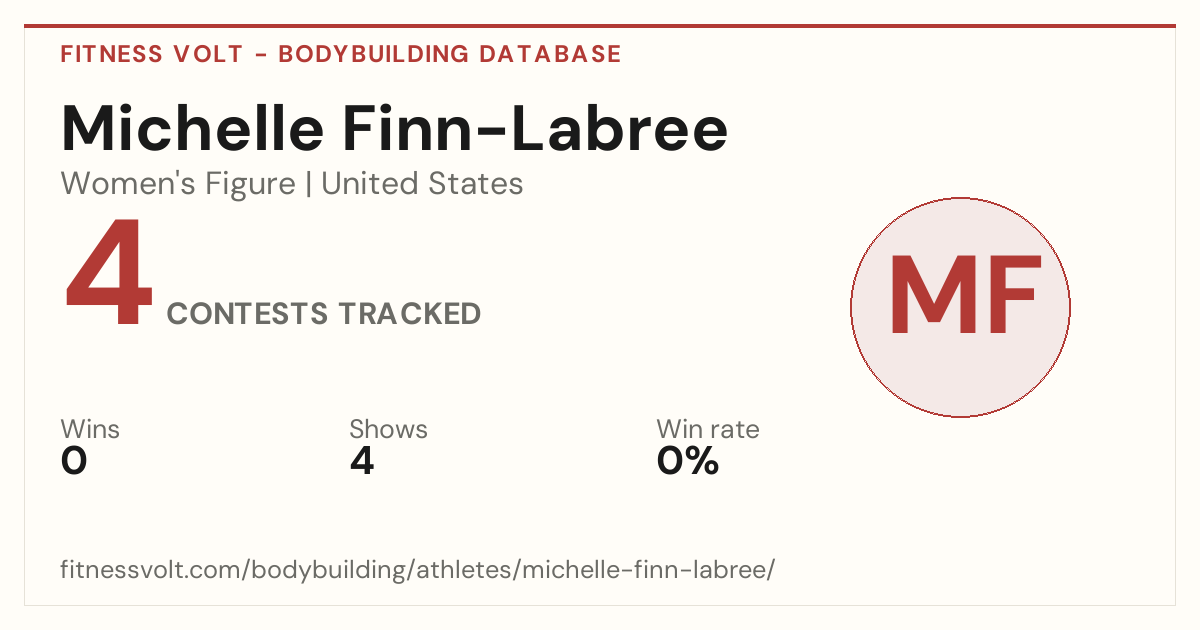Click the Wins value 0

pos(74,461)
